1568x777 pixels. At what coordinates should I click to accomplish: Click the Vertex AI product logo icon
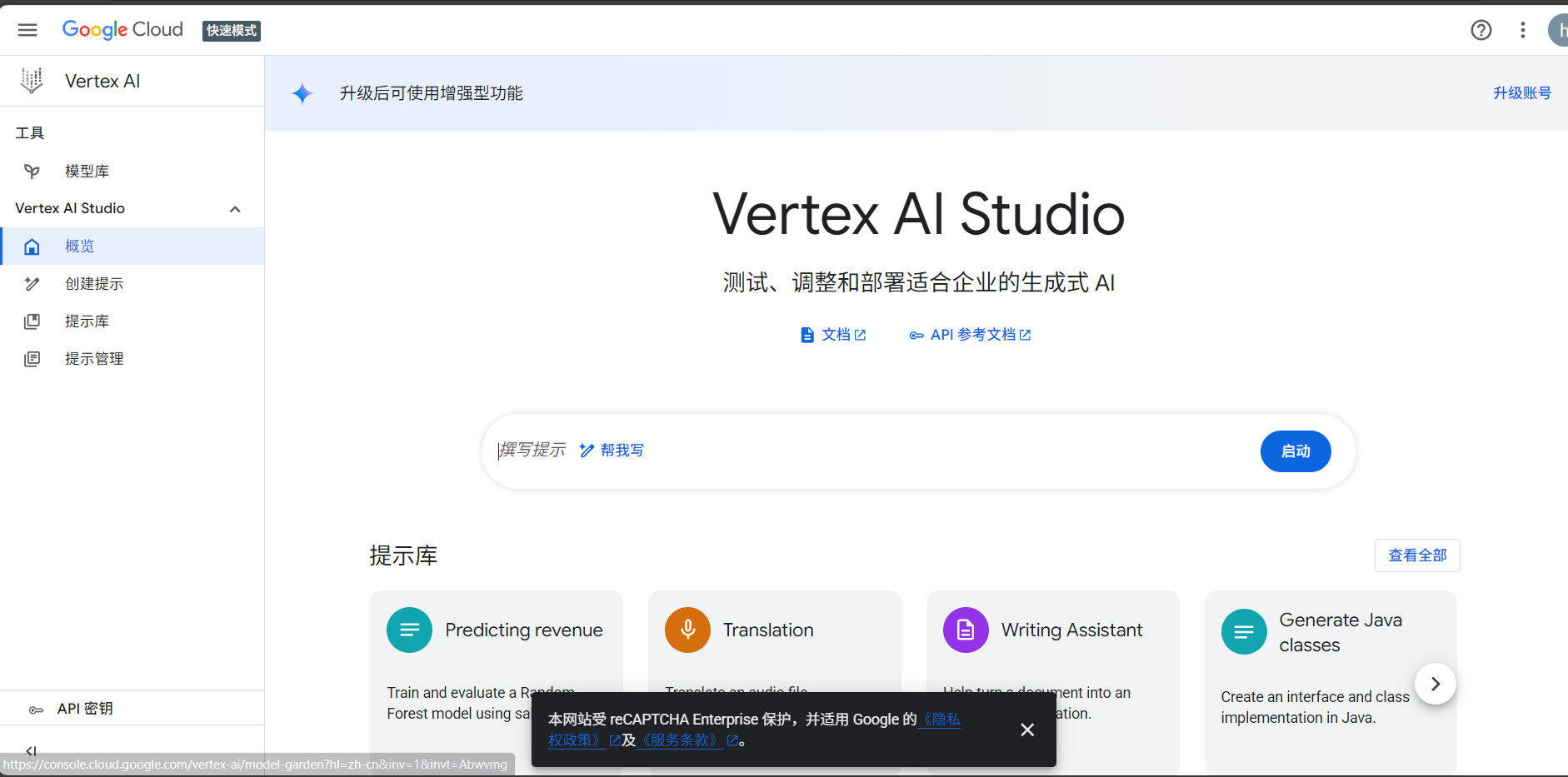point(32,81)
